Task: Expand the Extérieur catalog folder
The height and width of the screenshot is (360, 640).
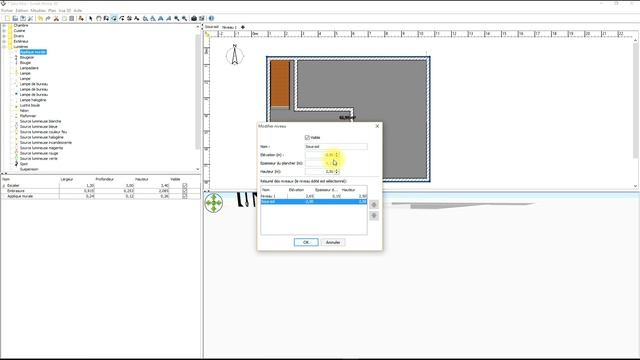Action: tap(4, 41)
